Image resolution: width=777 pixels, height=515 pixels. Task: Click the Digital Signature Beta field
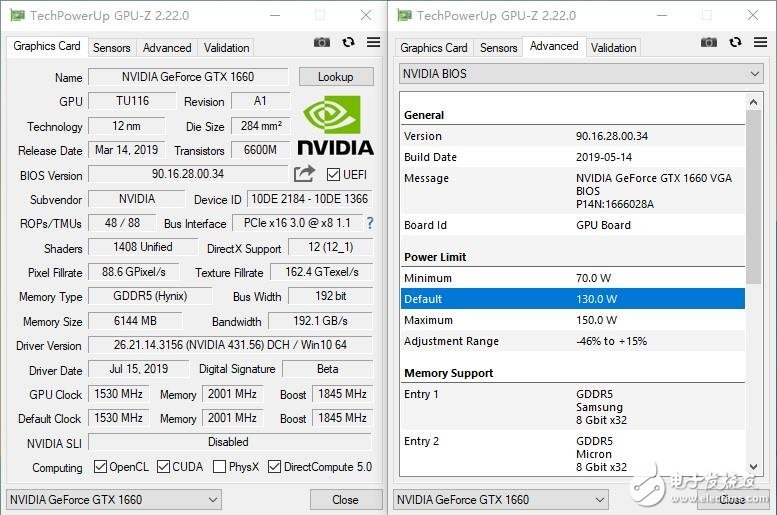pos(328,369)
